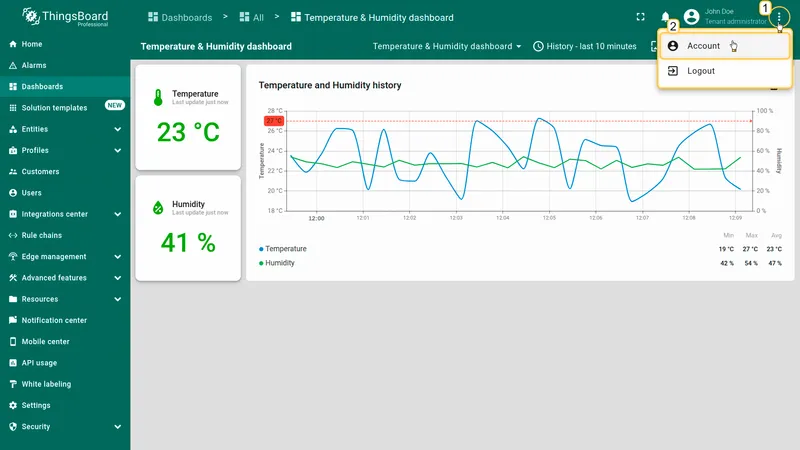This screenshot has width=800, height=450.
Task: Click the thermometer icon in Temperature card
Action: (x=158, y=97)
